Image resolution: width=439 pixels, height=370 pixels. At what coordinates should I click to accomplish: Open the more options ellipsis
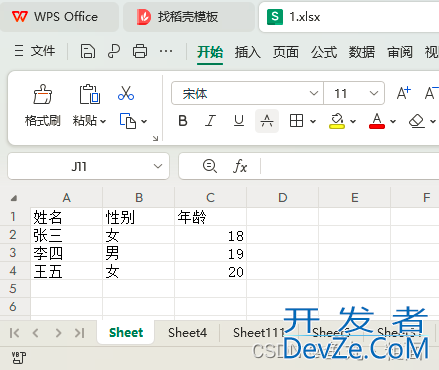(x=166, y=51)
